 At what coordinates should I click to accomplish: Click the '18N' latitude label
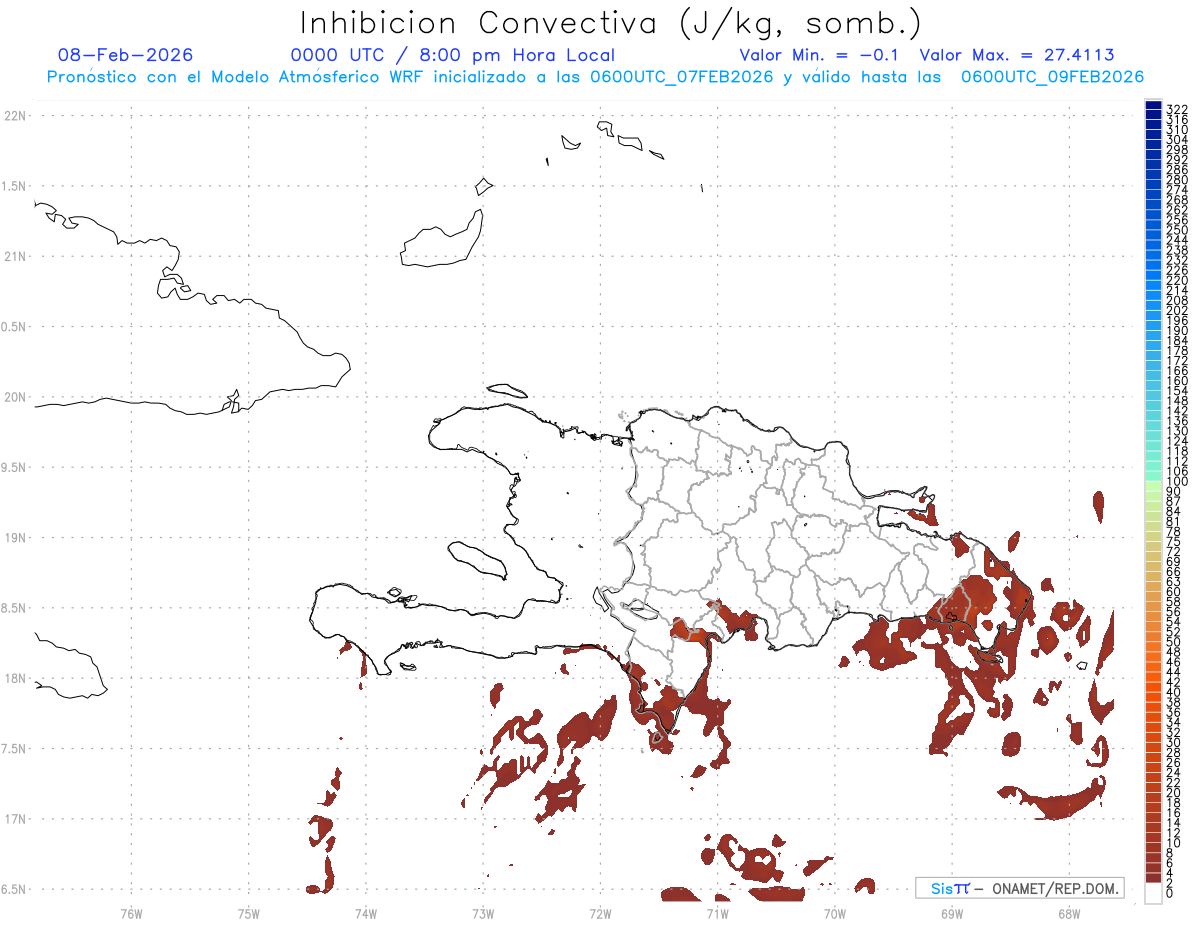pyautogui.click(x=14, y=678)
